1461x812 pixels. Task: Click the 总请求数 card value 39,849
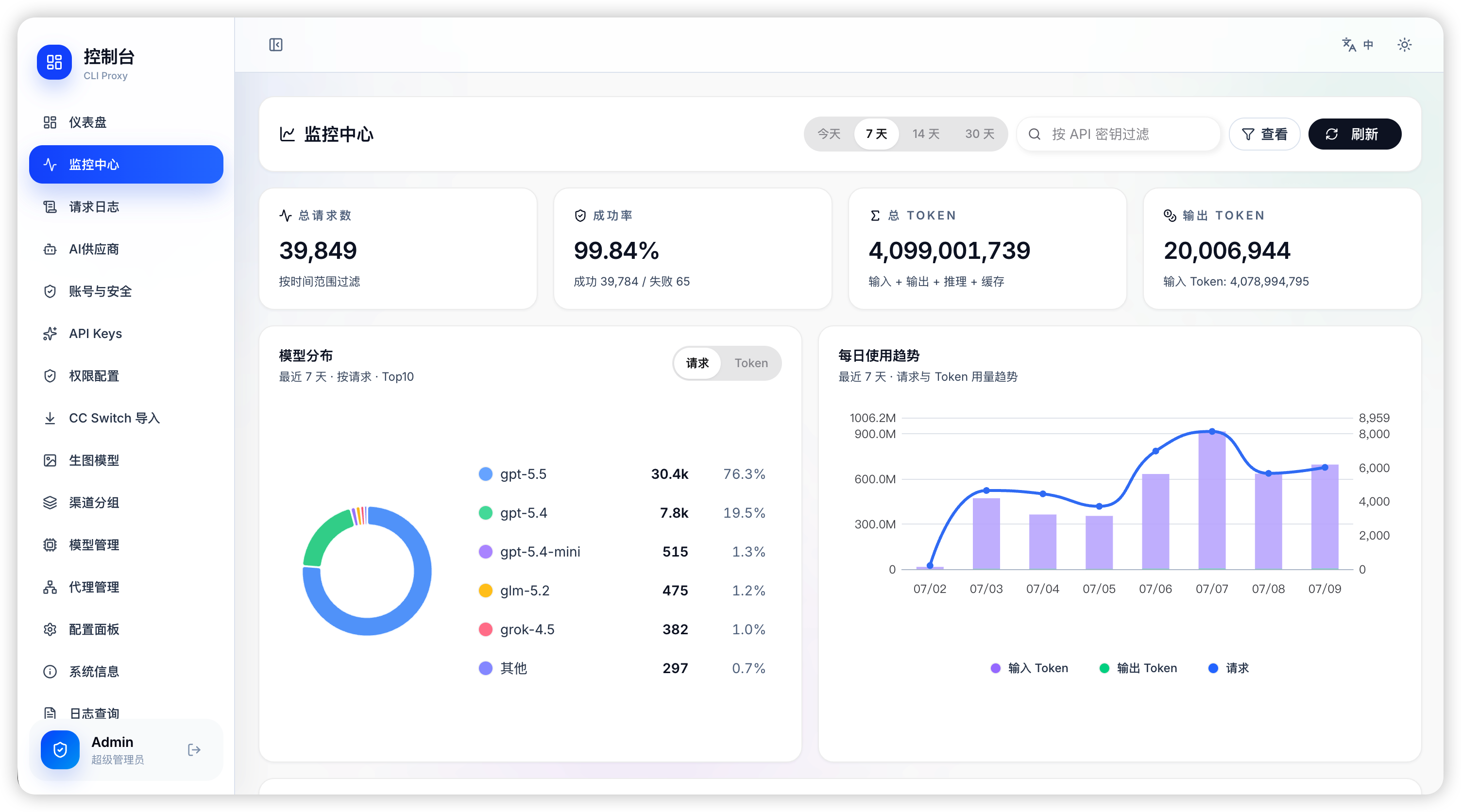[x=318, y=251]
